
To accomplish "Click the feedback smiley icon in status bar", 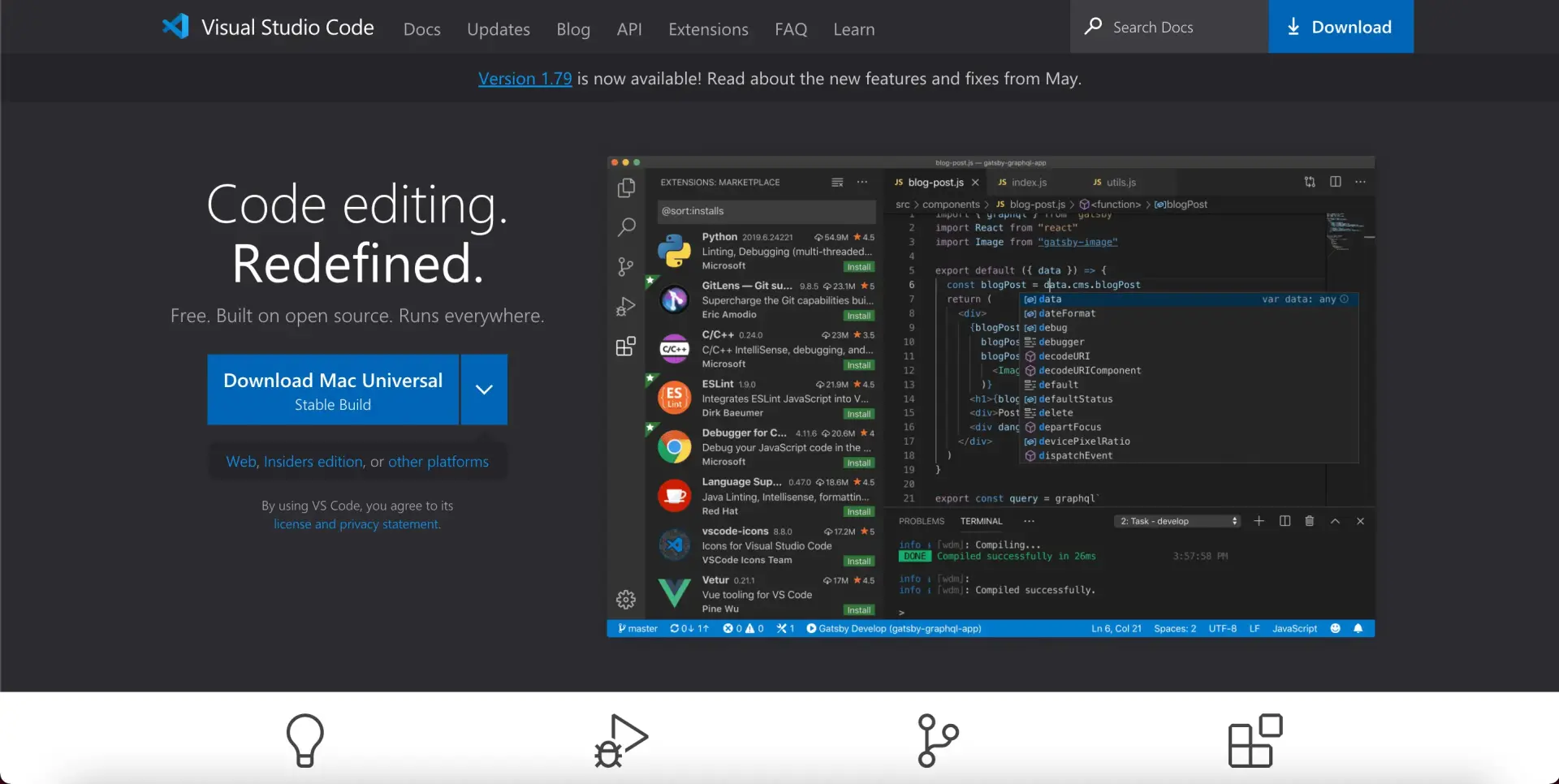I will pos(1335,629).
